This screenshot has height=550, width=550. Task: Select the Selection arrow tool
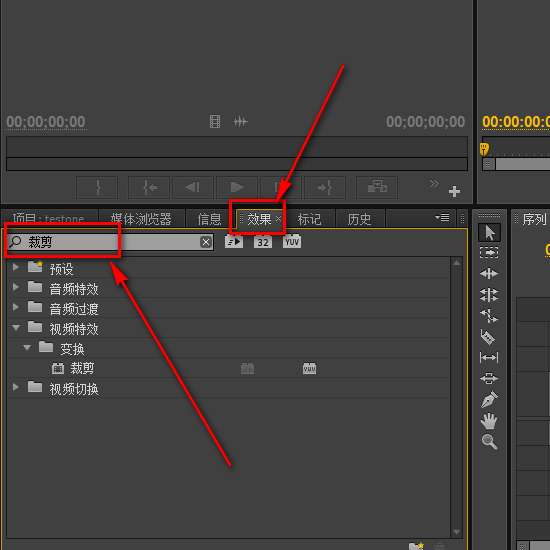(x=489, y=233)
